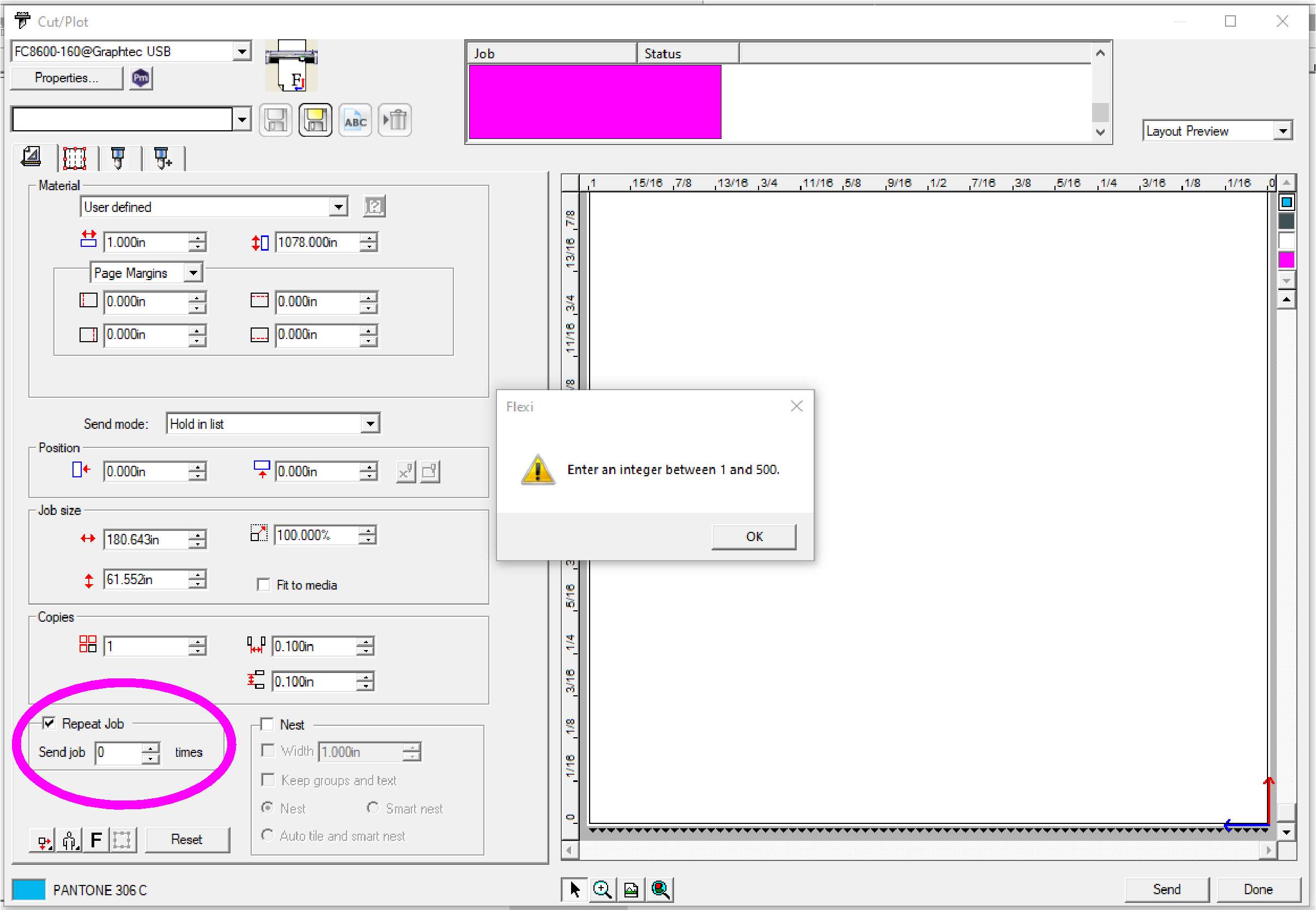
Task: Click the cutter device preview icon
Action: (x=292, y=65)
